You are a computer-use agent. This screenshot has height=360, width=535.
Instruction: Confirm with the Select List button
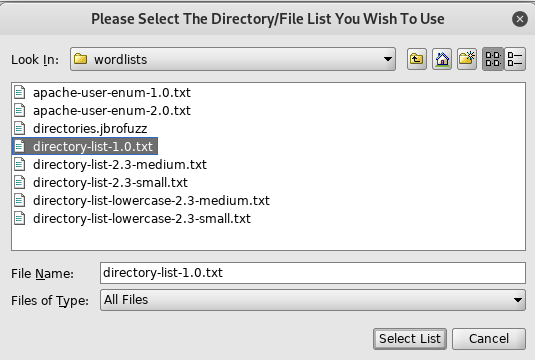410,339
